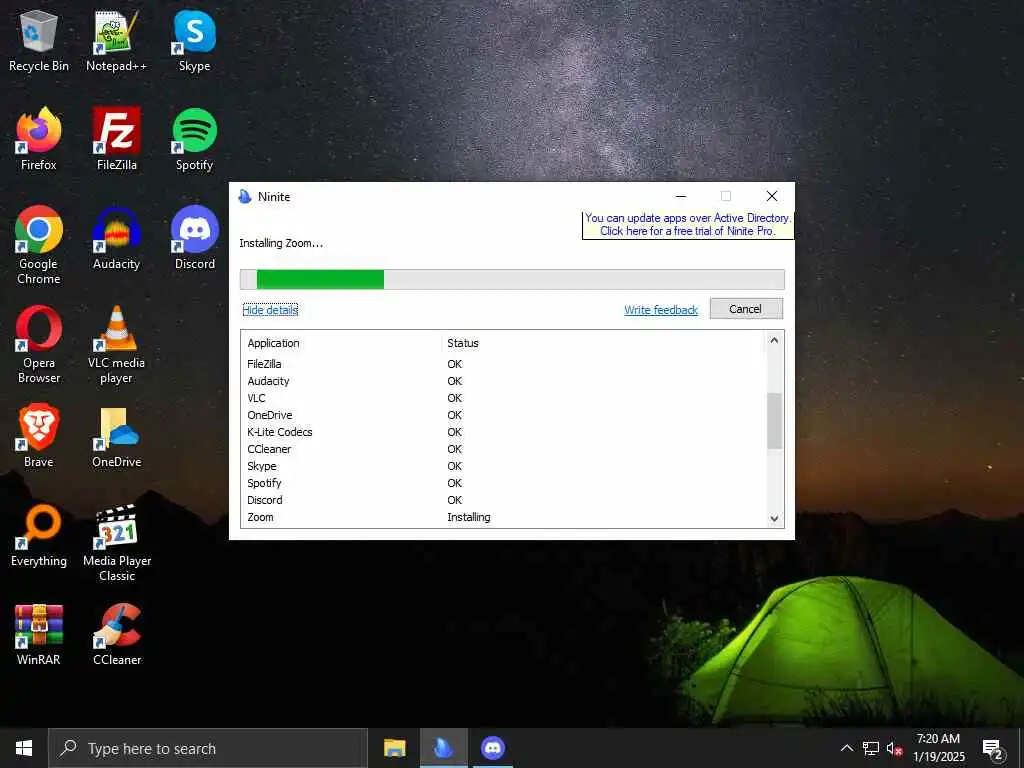The image size is (1024, 768).
Task: Select the VLC media player desktop icon
Action: tap(116, 345)
